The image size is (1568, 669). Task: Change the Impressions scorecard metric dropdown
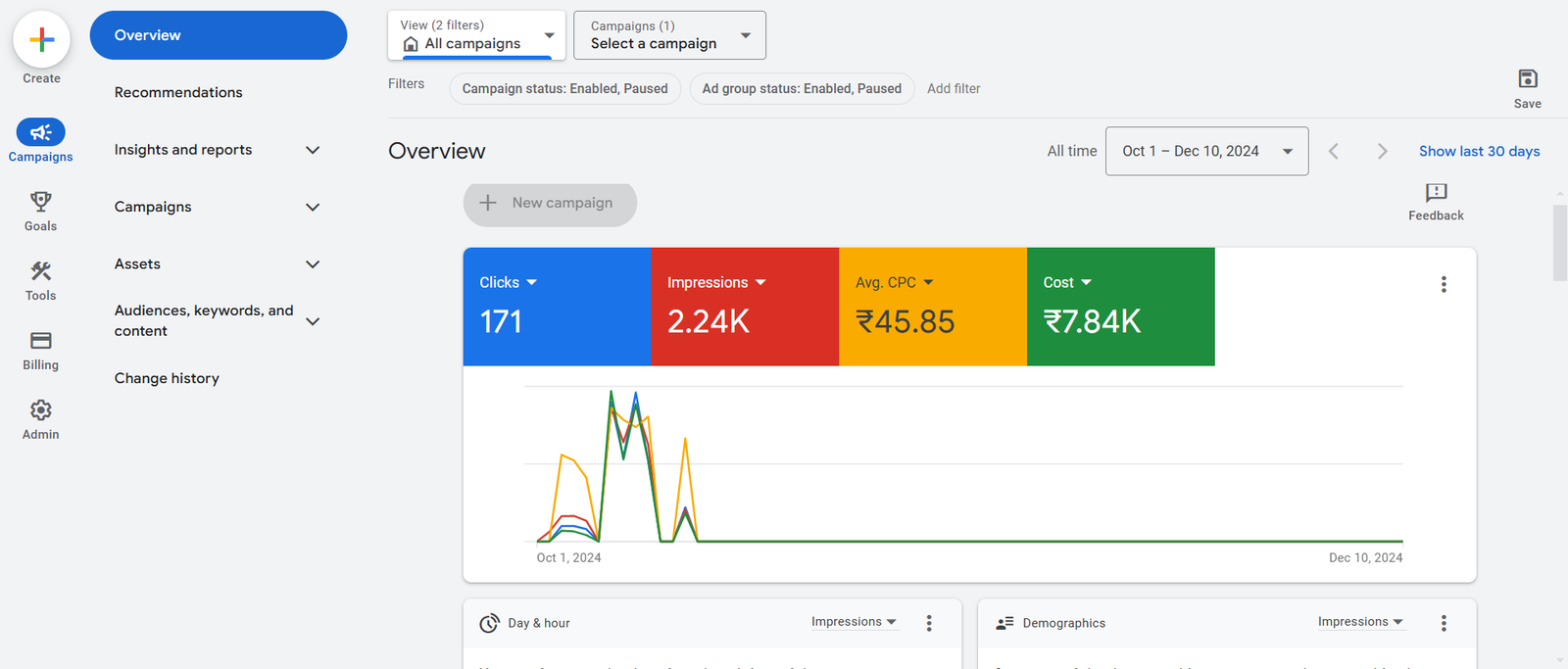coord(716,282)
